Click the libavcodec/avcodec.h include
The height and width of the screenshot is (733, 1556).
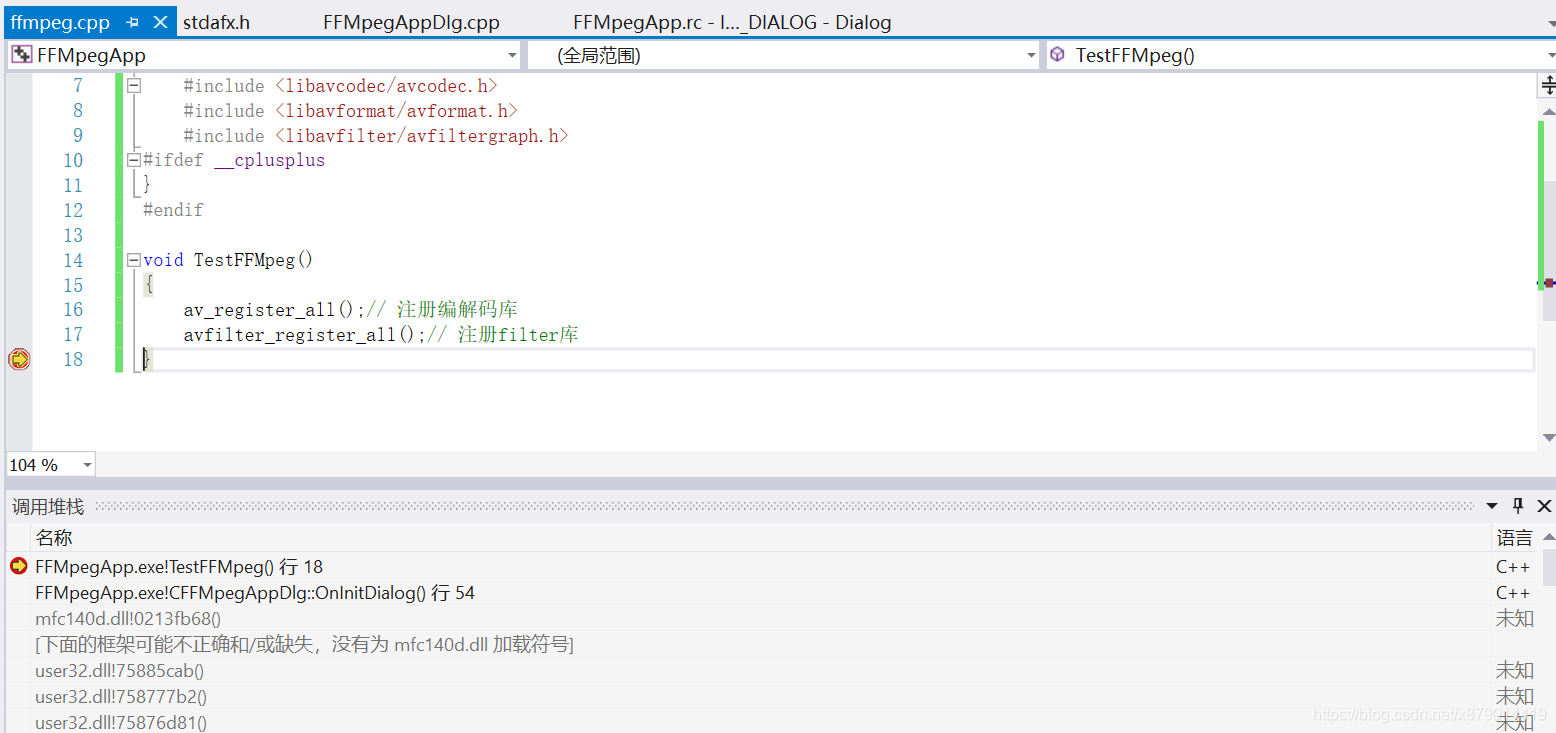point(385,86)
